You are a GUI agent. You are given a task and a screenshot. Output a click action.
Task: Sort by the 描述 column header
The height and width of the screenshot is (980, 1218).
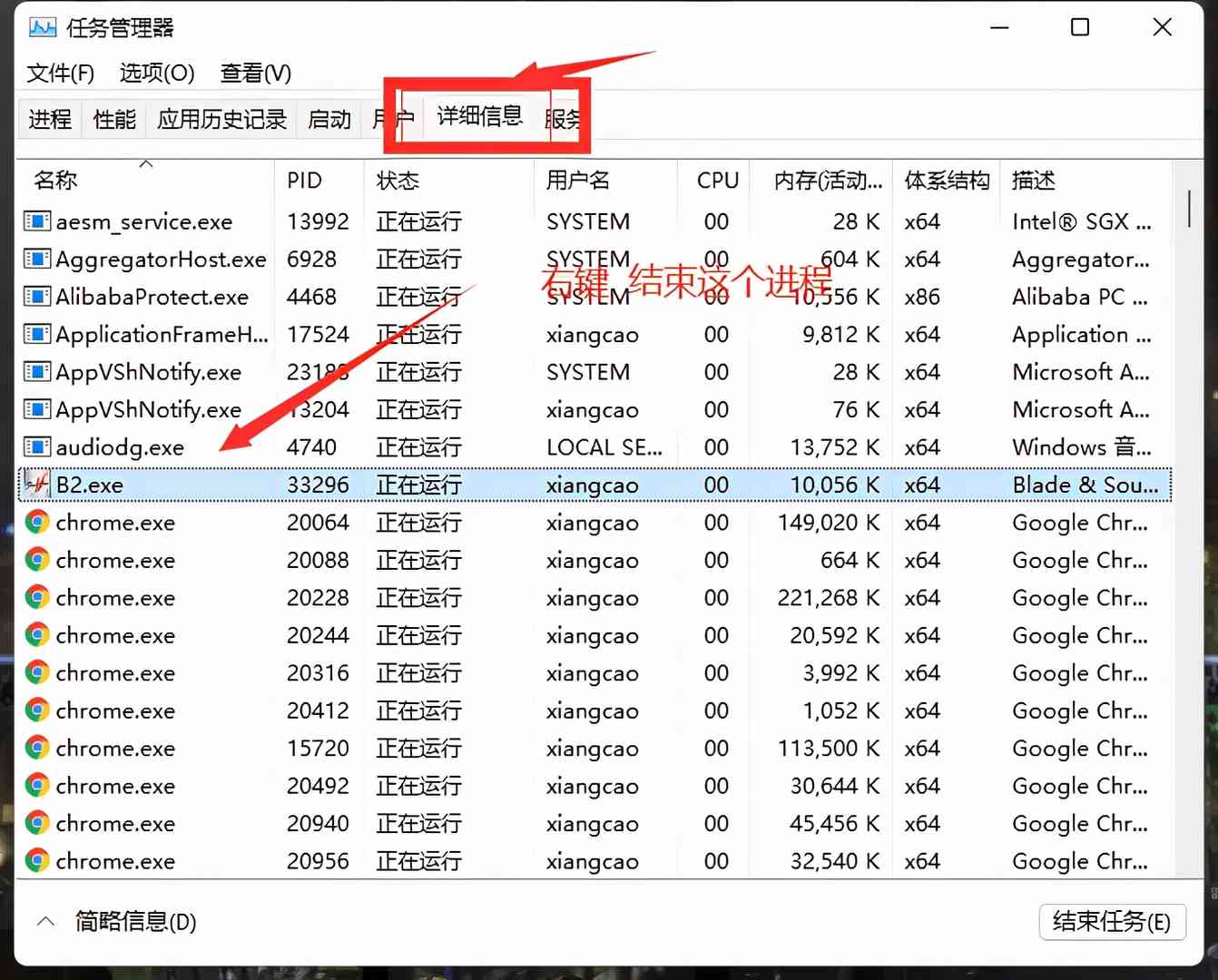coord(1086,181)
